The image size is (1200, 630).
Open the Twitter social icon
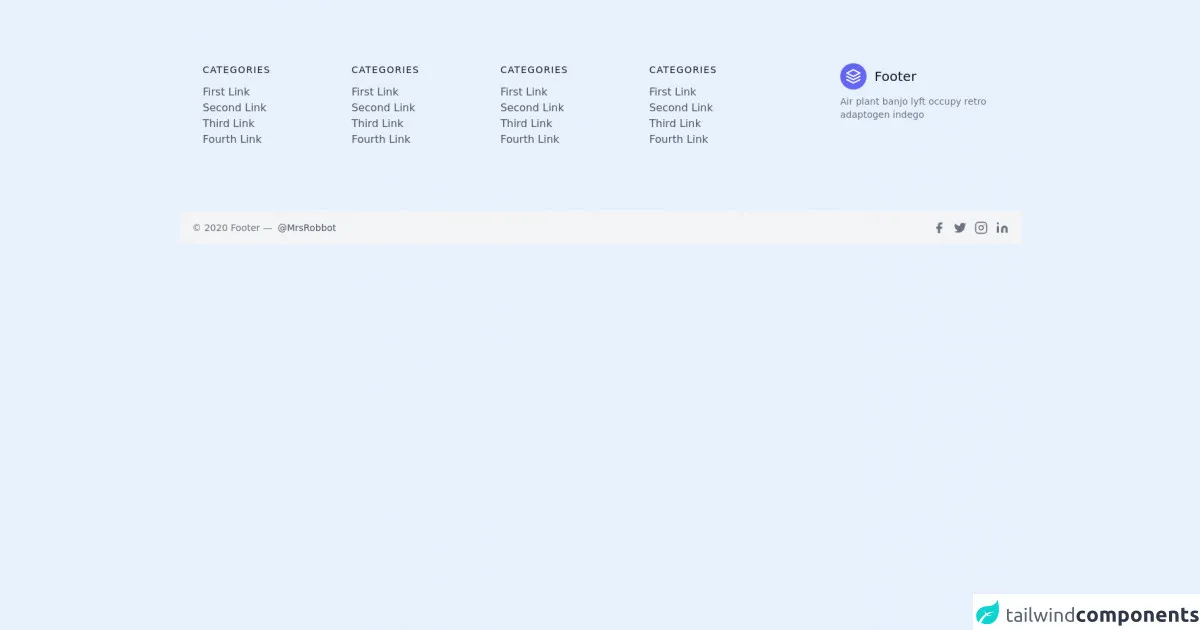click(x=960, y=228)
